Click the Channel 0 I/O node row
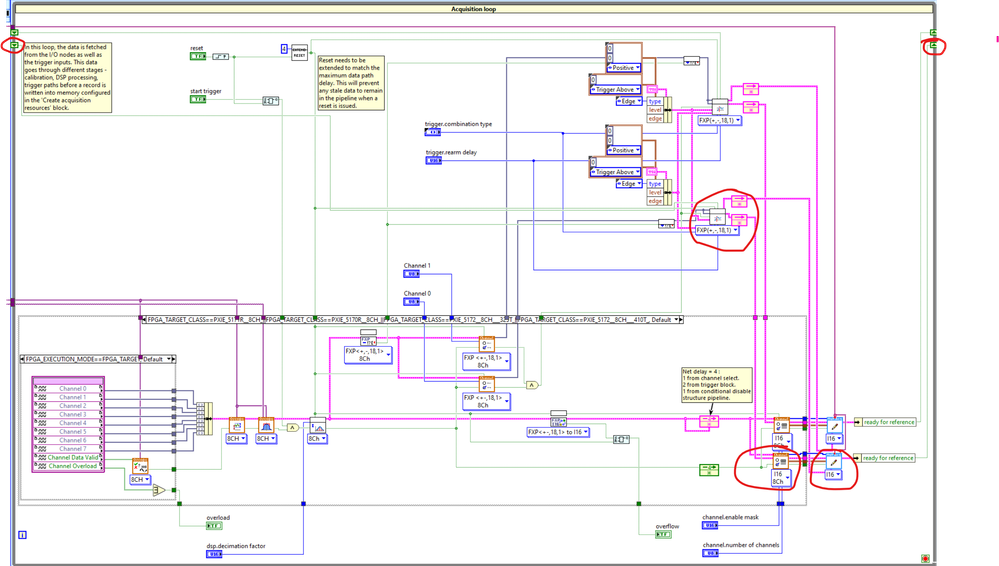This screenshot has width=999, height=566. (x=68, y=388)
